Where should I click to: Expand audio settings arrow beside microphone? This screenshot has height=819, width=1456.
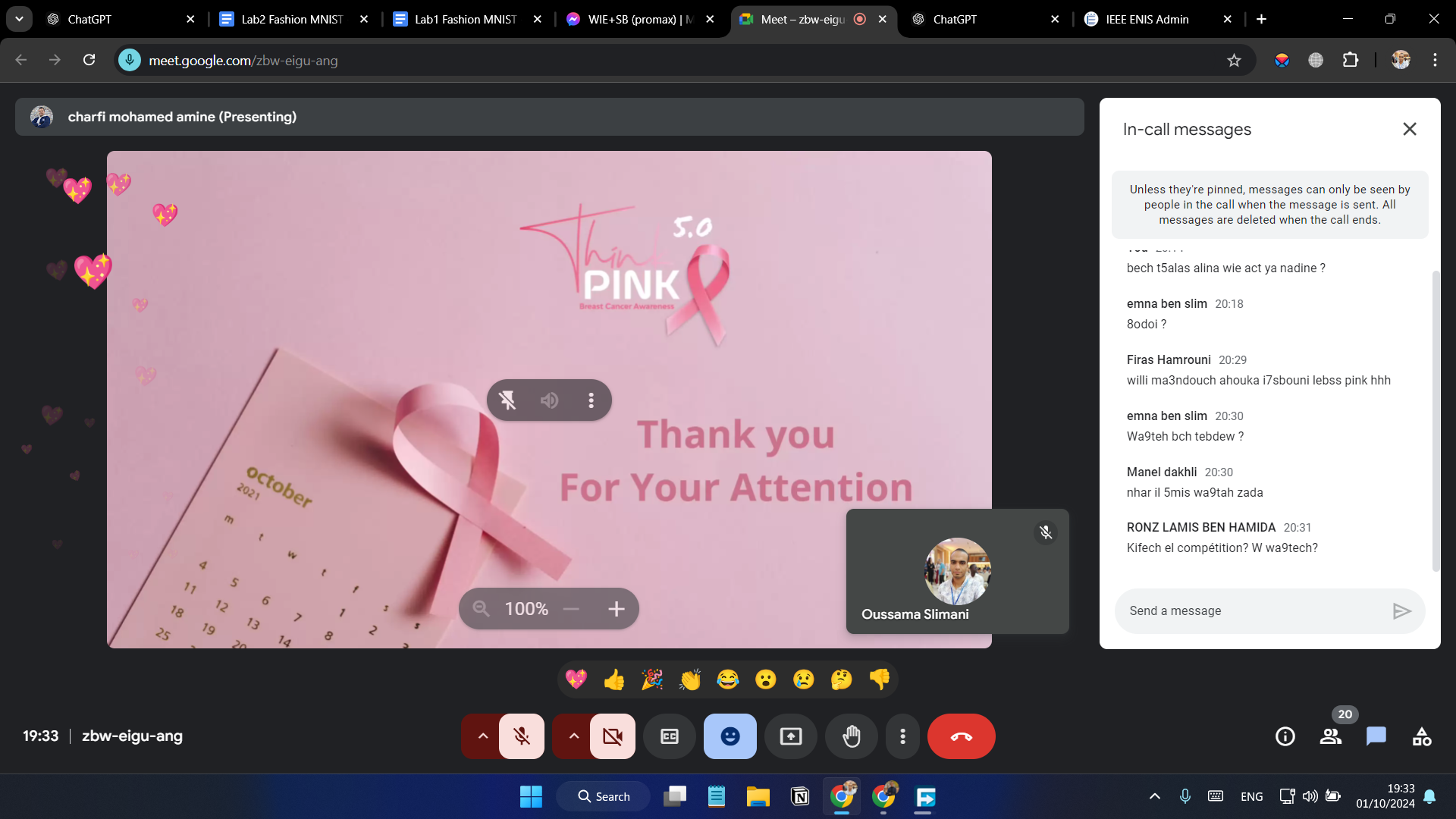482,736
